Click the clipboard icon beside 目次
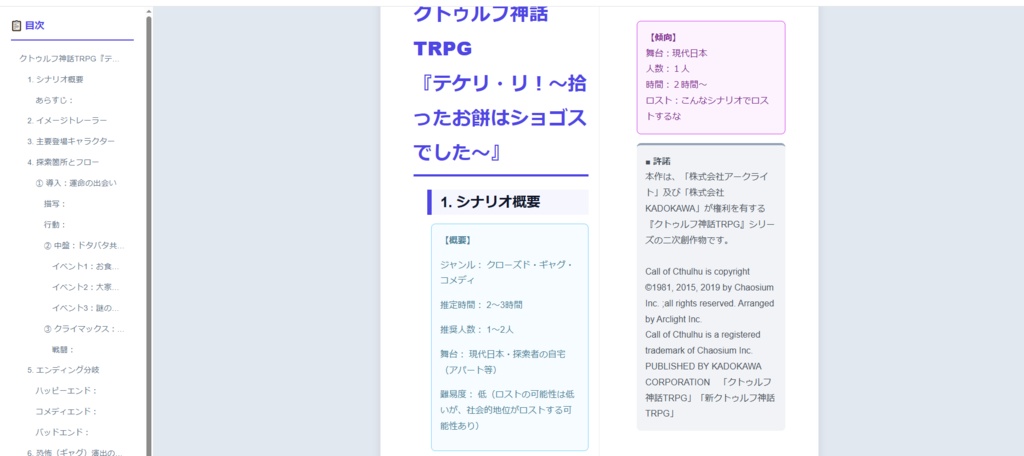 16,26
